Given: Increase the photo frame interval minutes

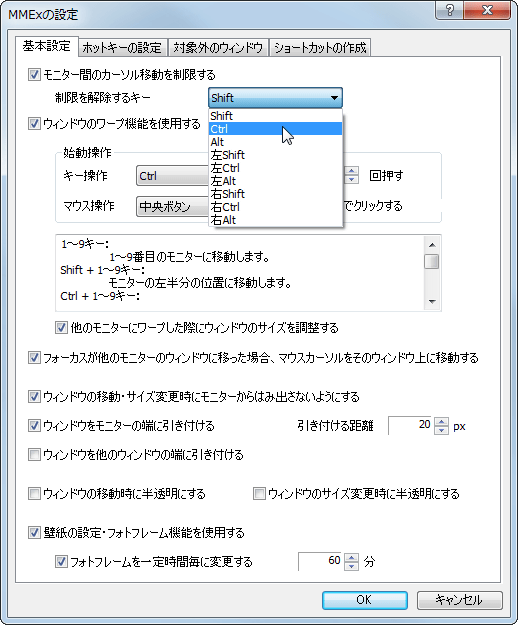Looking at the screenshot, I should (351, 558).
